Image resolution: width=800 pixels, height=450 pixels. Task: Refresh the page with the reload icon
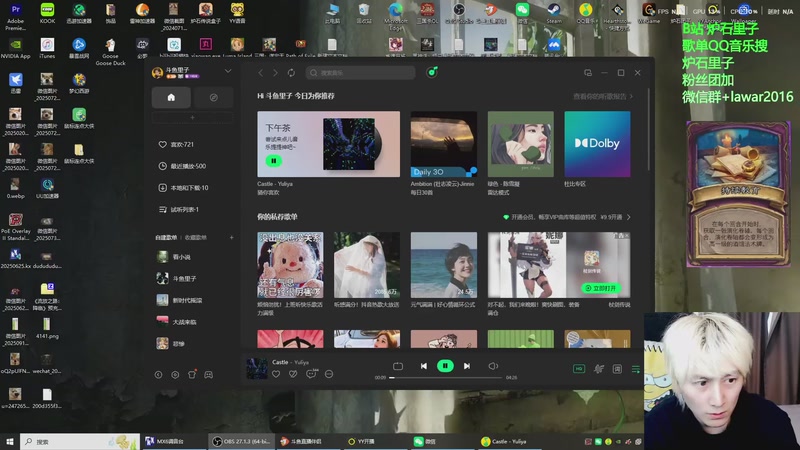291,73
